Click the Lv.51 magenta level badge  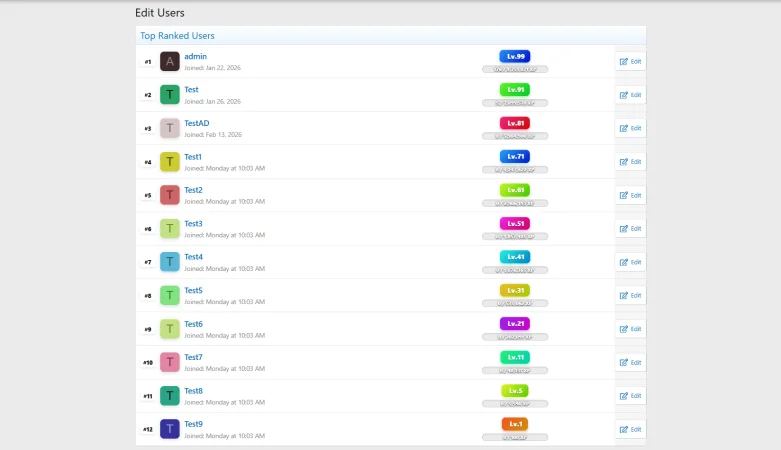515,223
